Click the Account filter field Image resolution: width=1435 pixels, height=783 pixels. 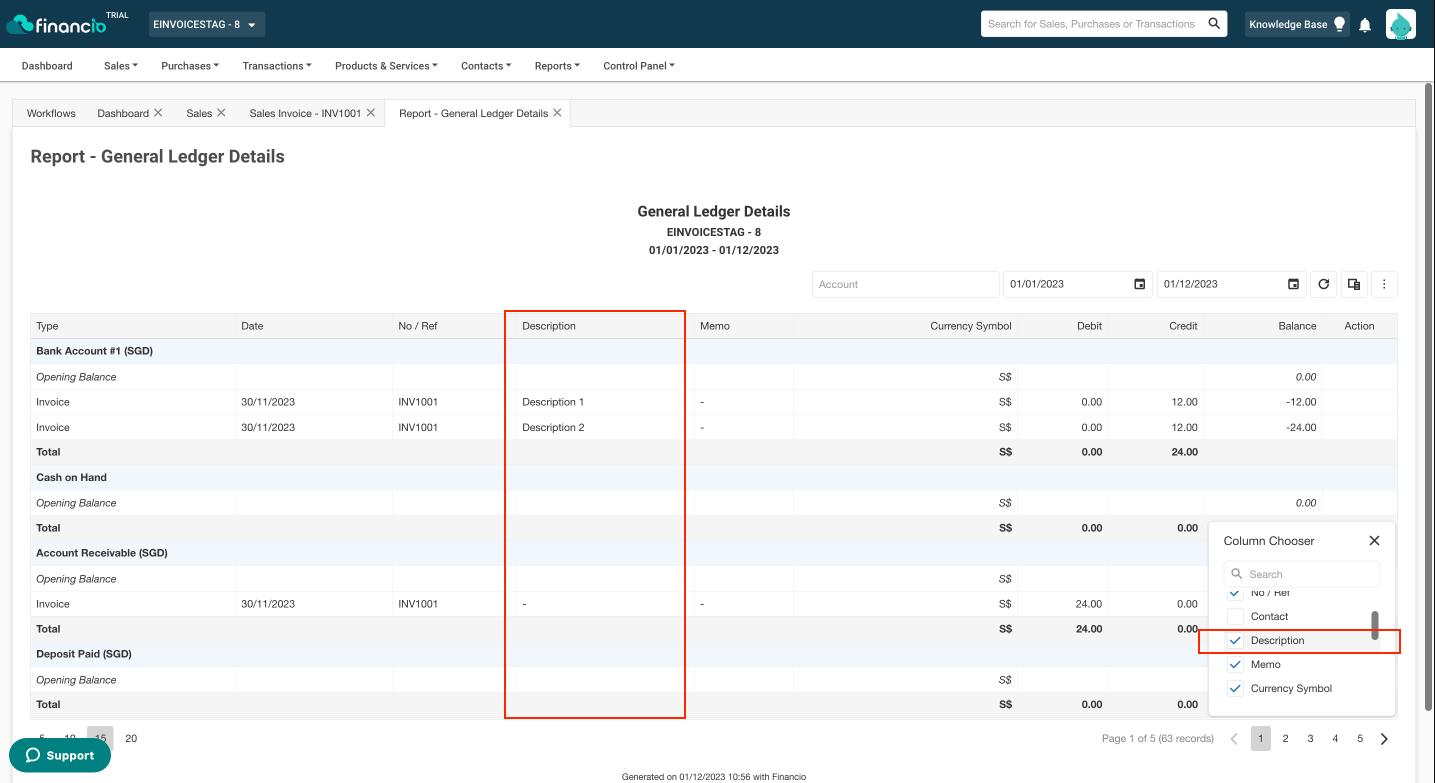(905, 284)
